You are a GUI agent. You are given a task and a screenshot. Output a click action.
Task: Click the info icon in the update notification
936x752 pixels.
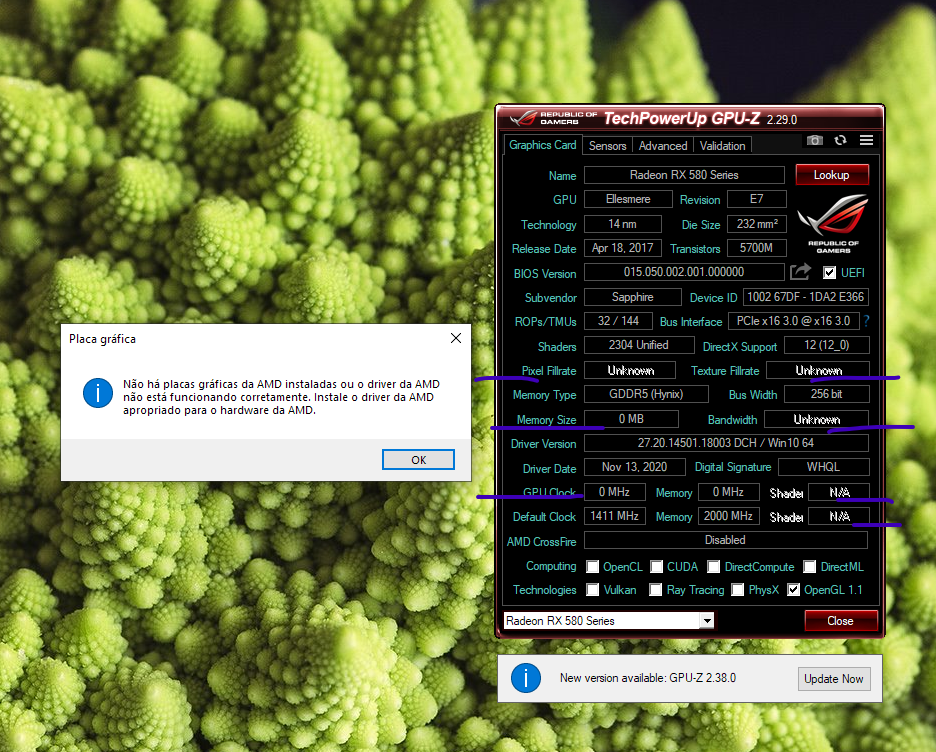(x=526, y=678)
